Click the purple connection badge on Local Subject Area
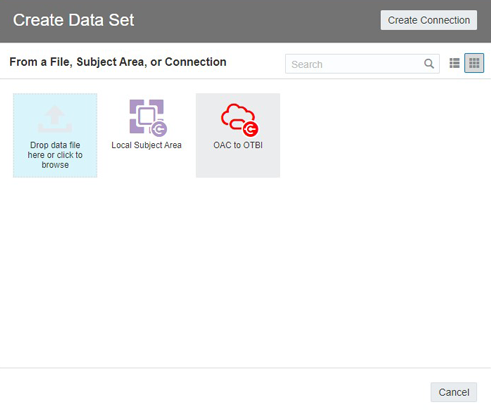This screenshot has width=491, height=413. (159, 129)
